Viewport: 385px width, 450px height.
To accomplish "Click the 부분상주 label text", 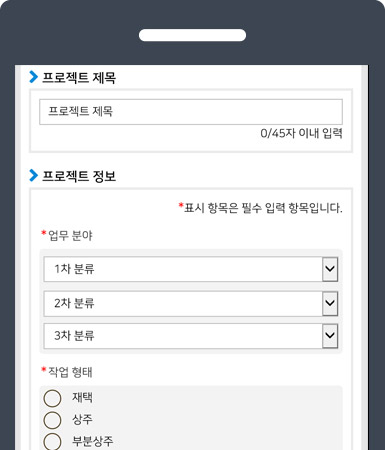I will [93, 441].
